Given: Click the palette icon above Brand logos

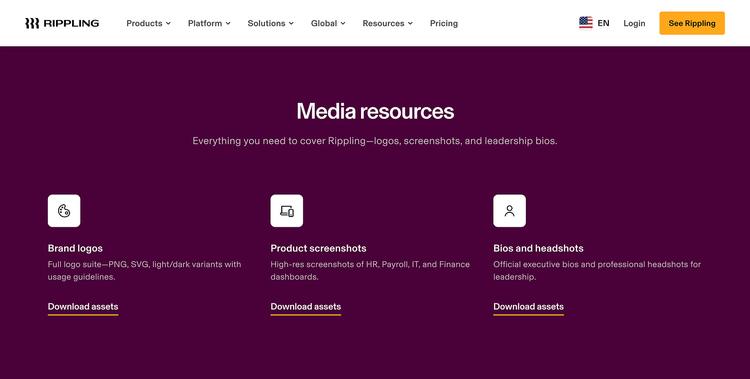Looking at the screenshot, I should (x=64, y=211).
